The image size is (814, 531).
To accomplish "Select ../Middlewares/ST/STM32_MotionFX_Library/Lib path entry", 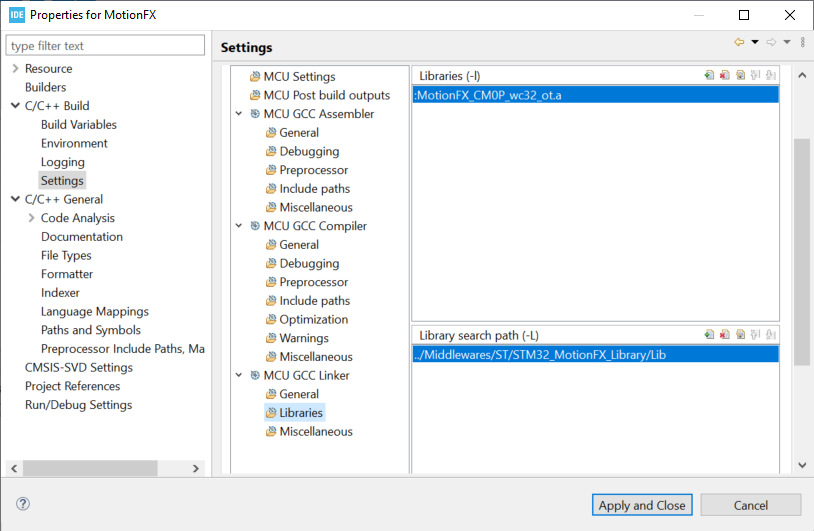I will click(595, 355).
